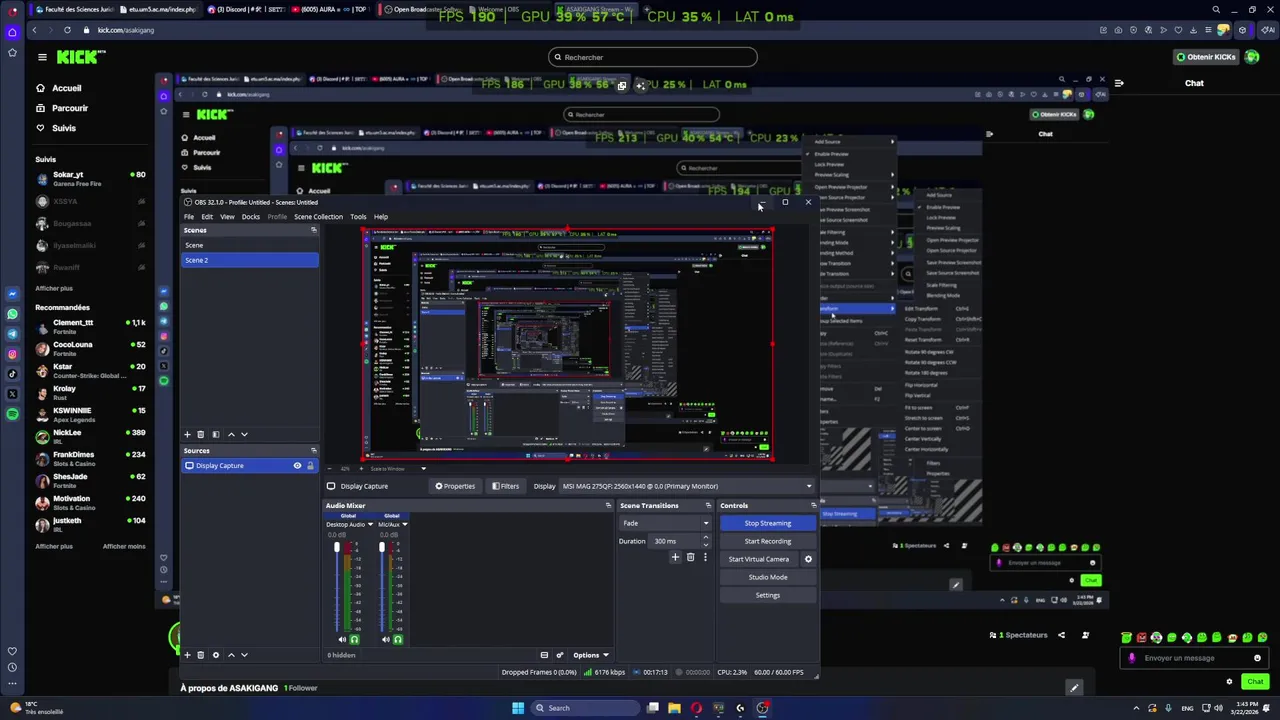The image size is (1280, 720).
Task: Move source down in Sources list
Action: click(244, 655)
